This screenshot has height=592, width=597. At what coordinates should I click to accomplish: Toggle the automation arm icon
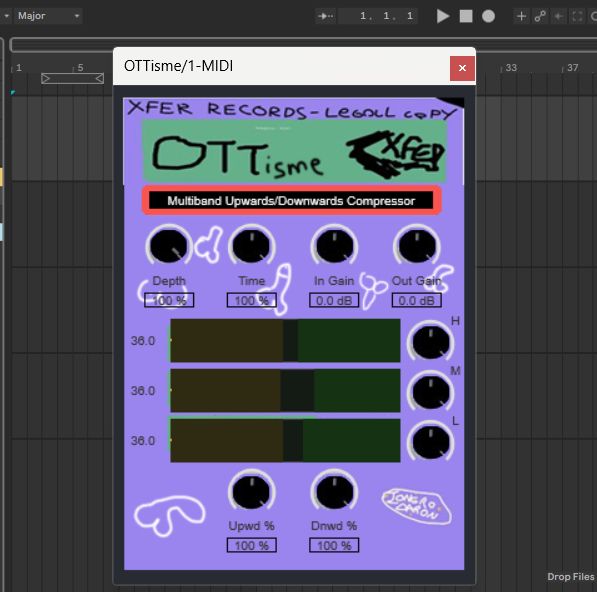coord(540,16)
